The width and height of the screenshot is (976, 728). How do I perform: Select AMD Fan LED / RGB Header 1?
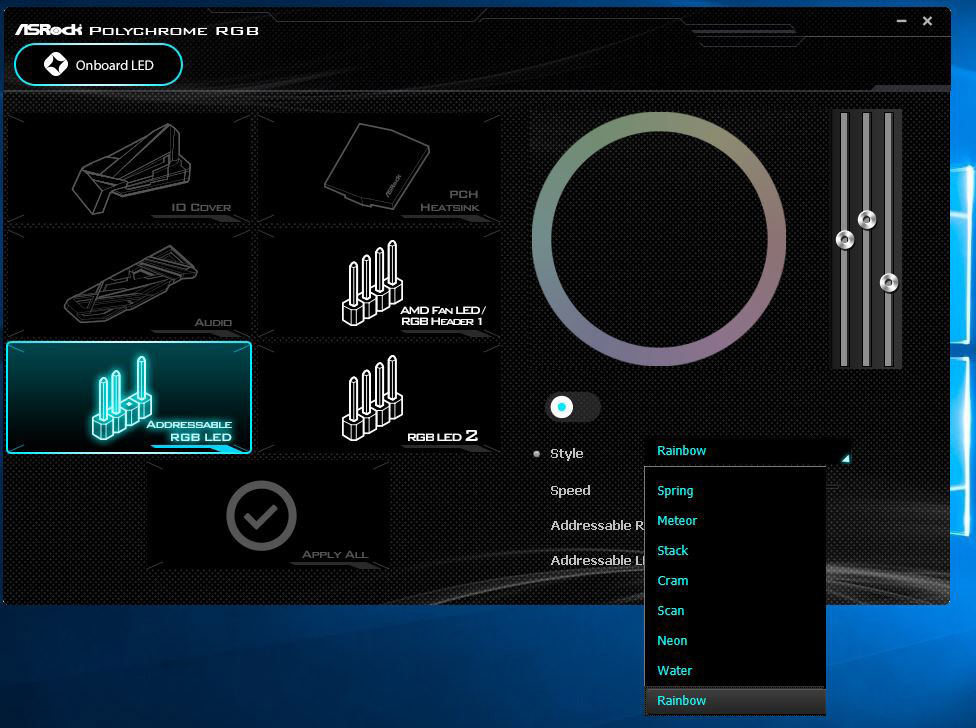click(378, 281)
